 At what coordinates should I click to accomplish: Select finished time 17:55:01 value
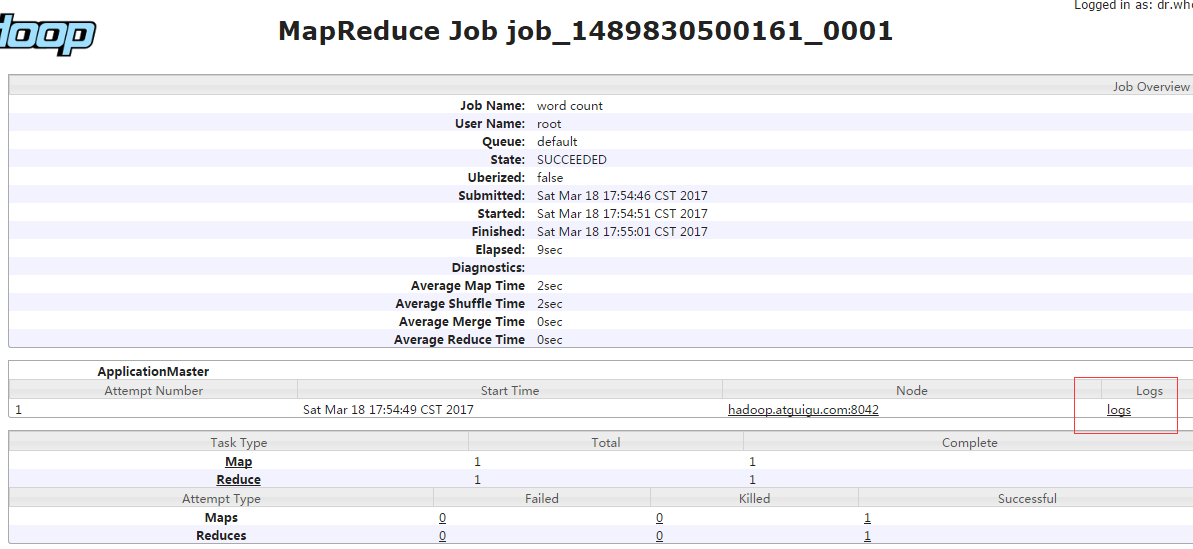point(622,232)
